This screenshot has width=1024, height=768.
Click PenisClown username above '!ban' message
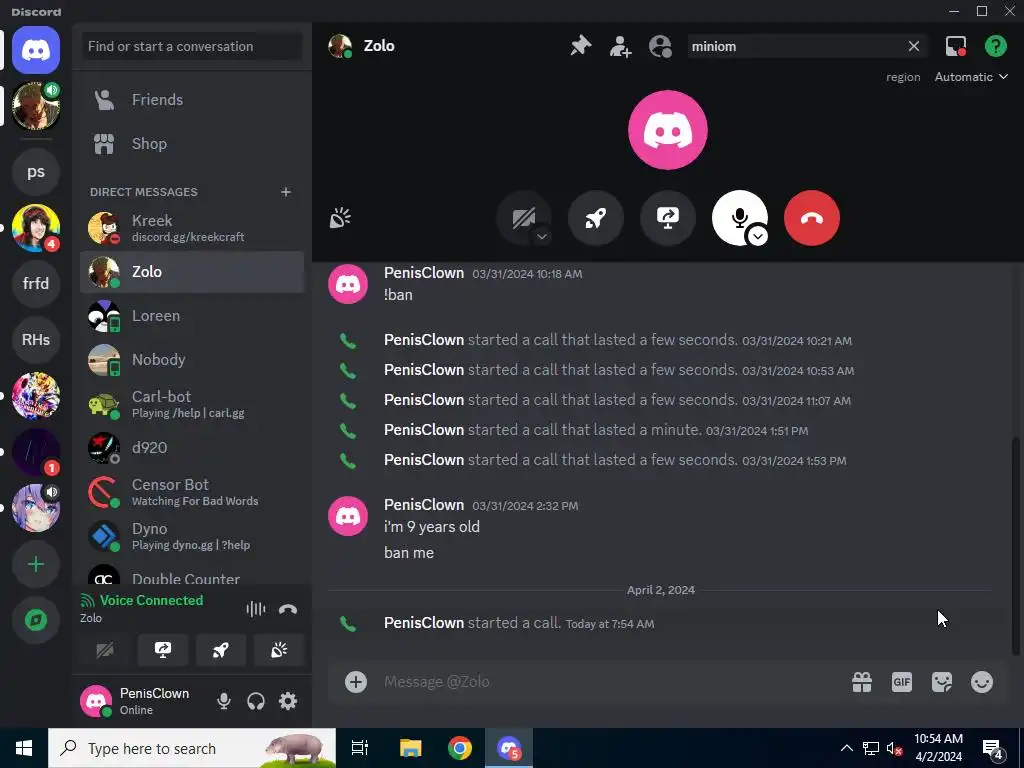[x=424, y=273]
